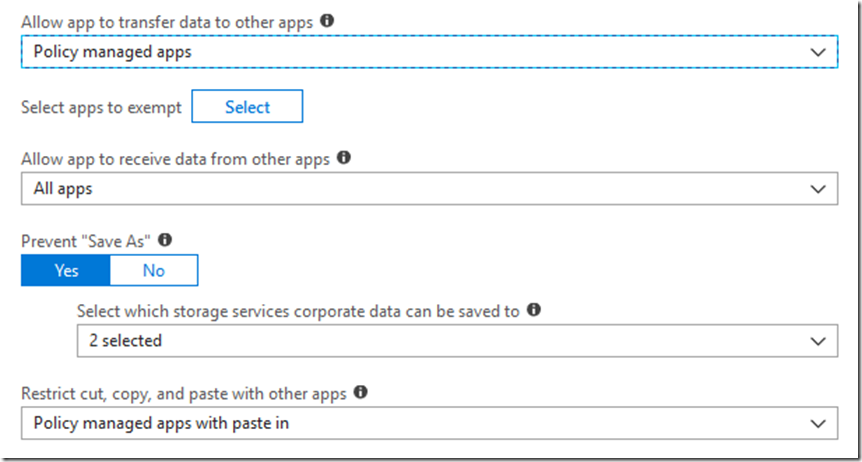Set Prevent Save As to Yes
This screenshot has width=862, height=462.
[x=66, y=270]
